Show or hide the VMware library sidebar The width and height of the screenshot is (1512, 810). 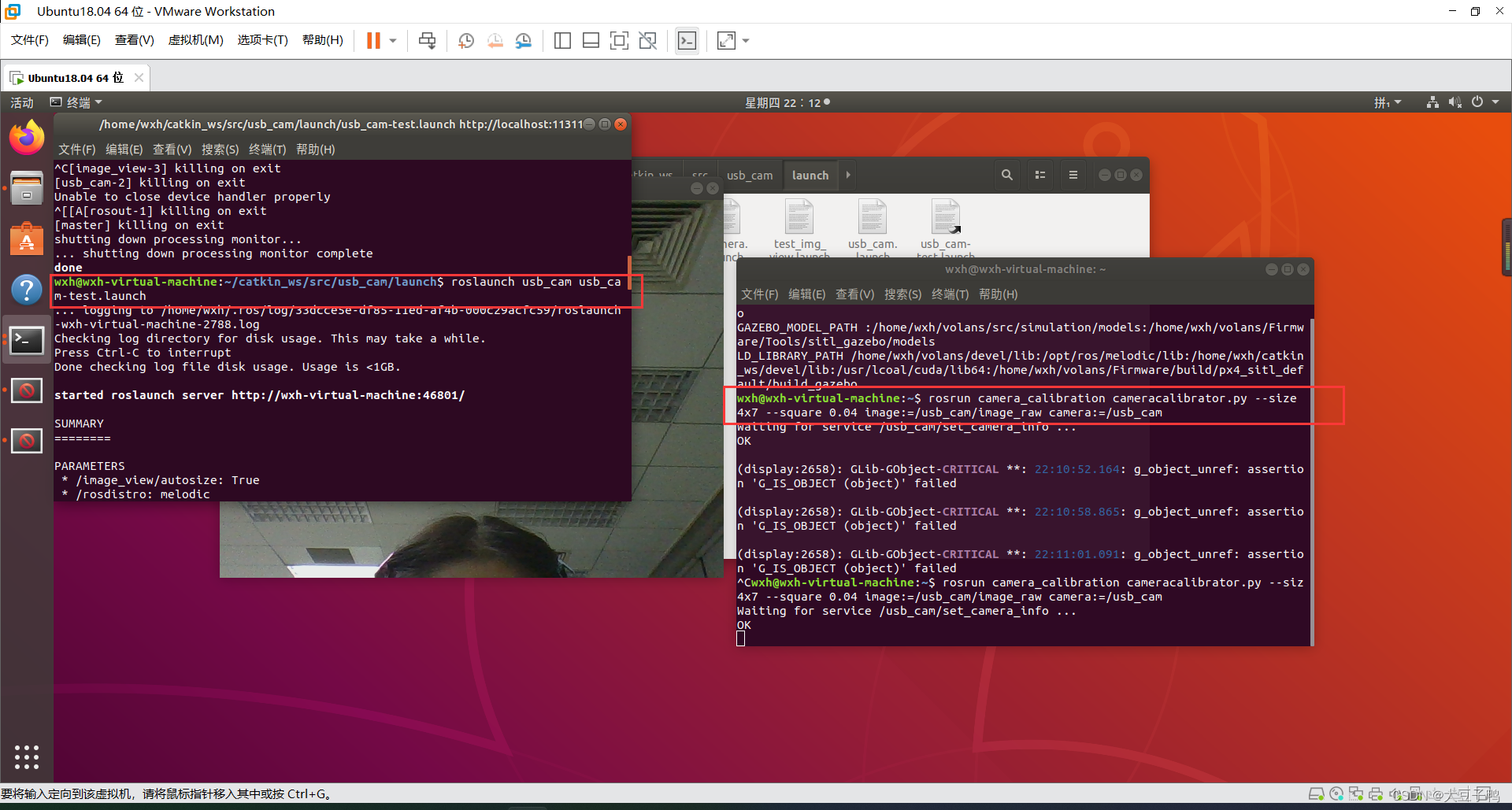click(x=562, y=40)
